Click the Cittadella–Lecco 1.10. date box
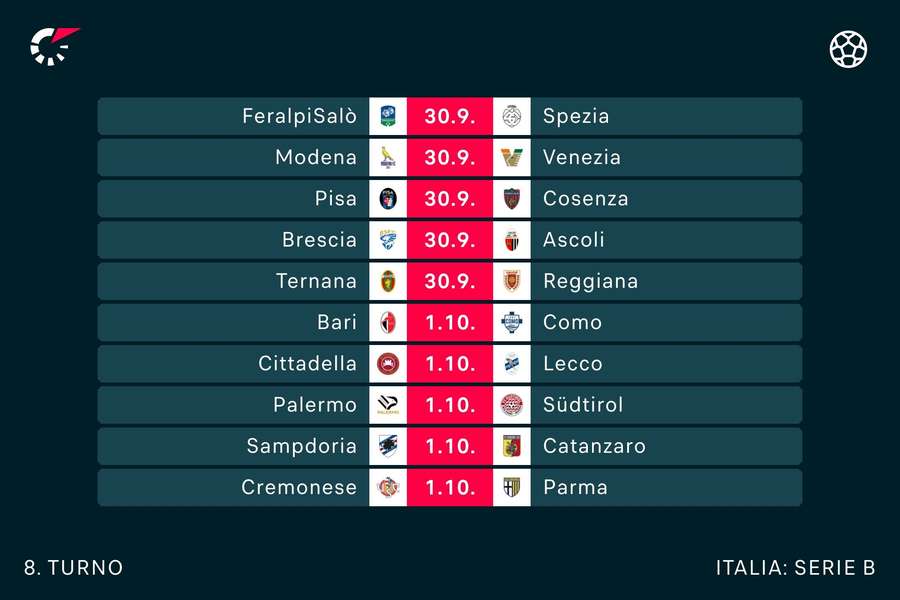Image resolution: width=900 pixels, height=600 pixels. 450,364
